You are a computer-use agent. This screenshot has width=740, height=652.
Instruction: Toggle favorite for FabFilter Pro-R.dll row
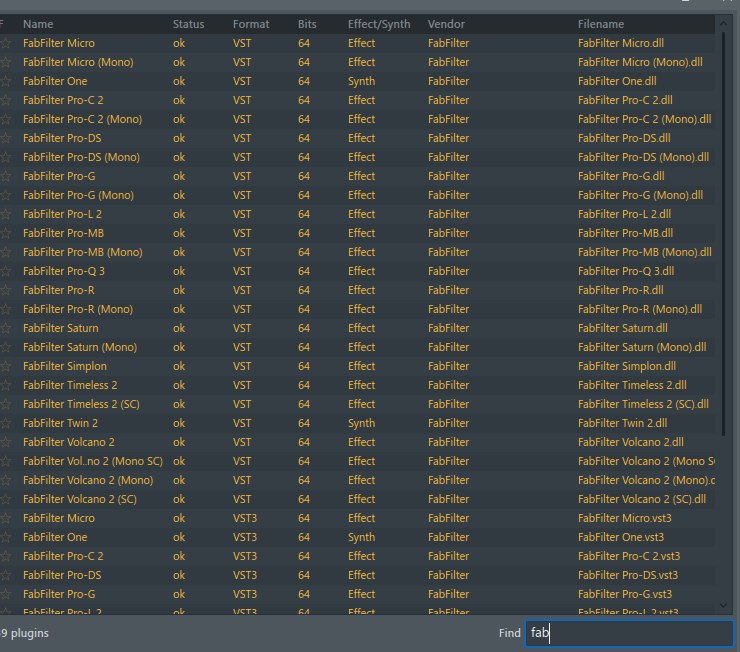[5, 290]
